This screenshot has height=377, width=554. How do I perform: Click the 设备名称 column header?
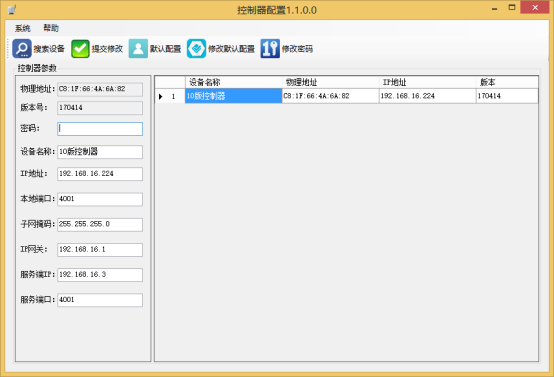[x=234, y=82]
